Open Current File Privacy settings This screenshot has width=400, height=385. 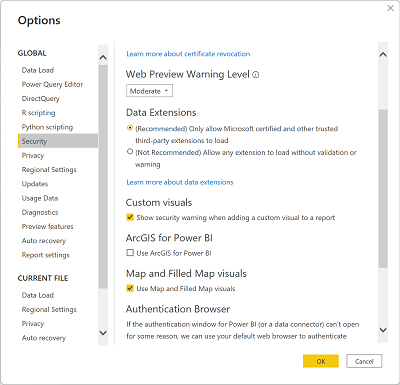coord(33,324)
